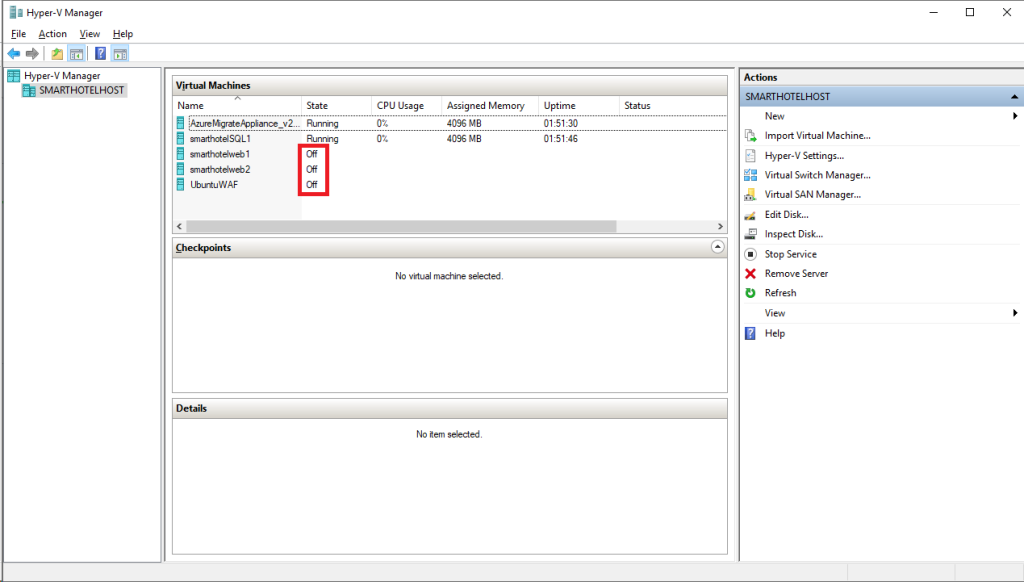The width and height of the screenshot is (1024, 582).
Task: Click the smarthotelSQL1 VM icon
Action: (x=180, y=138)
